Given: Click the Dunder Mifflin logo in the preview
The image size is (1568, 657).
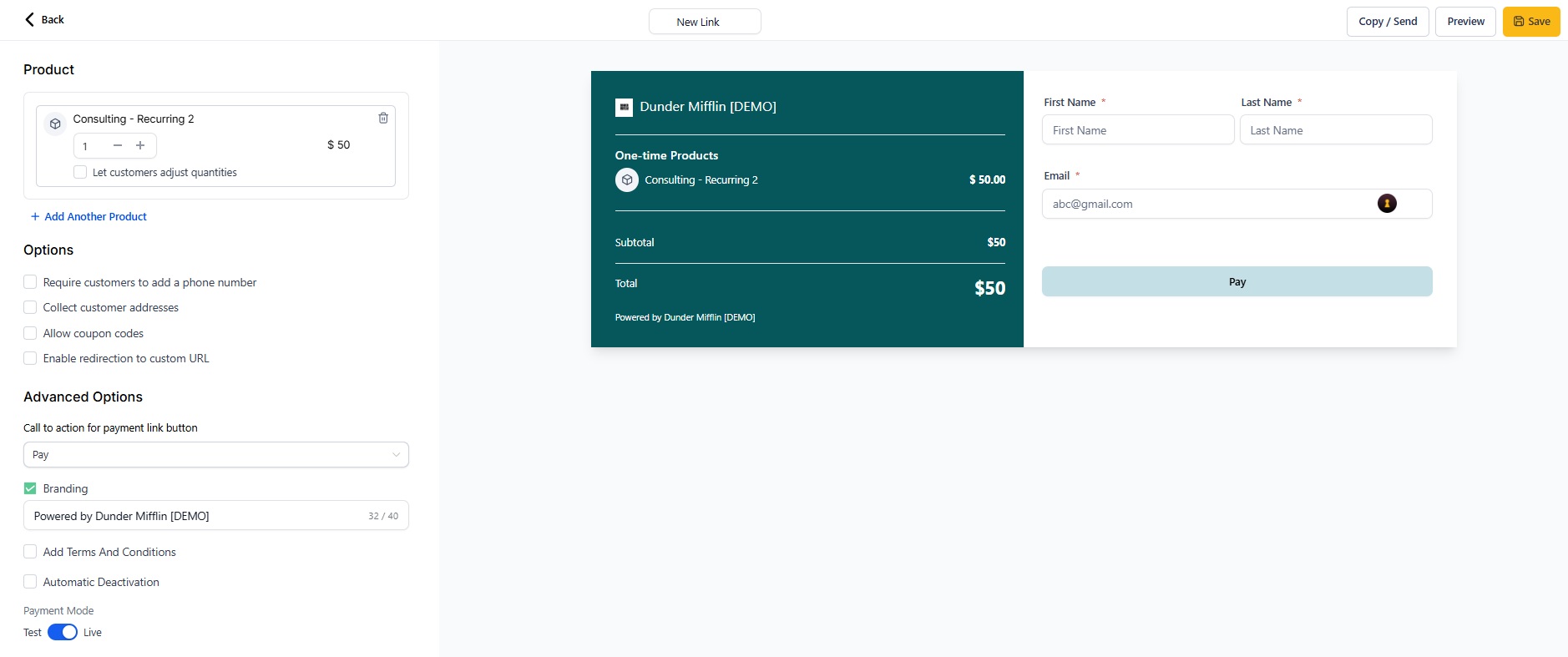Looking at the screenshot, I should pyautogui.click(x=624, y=107).
